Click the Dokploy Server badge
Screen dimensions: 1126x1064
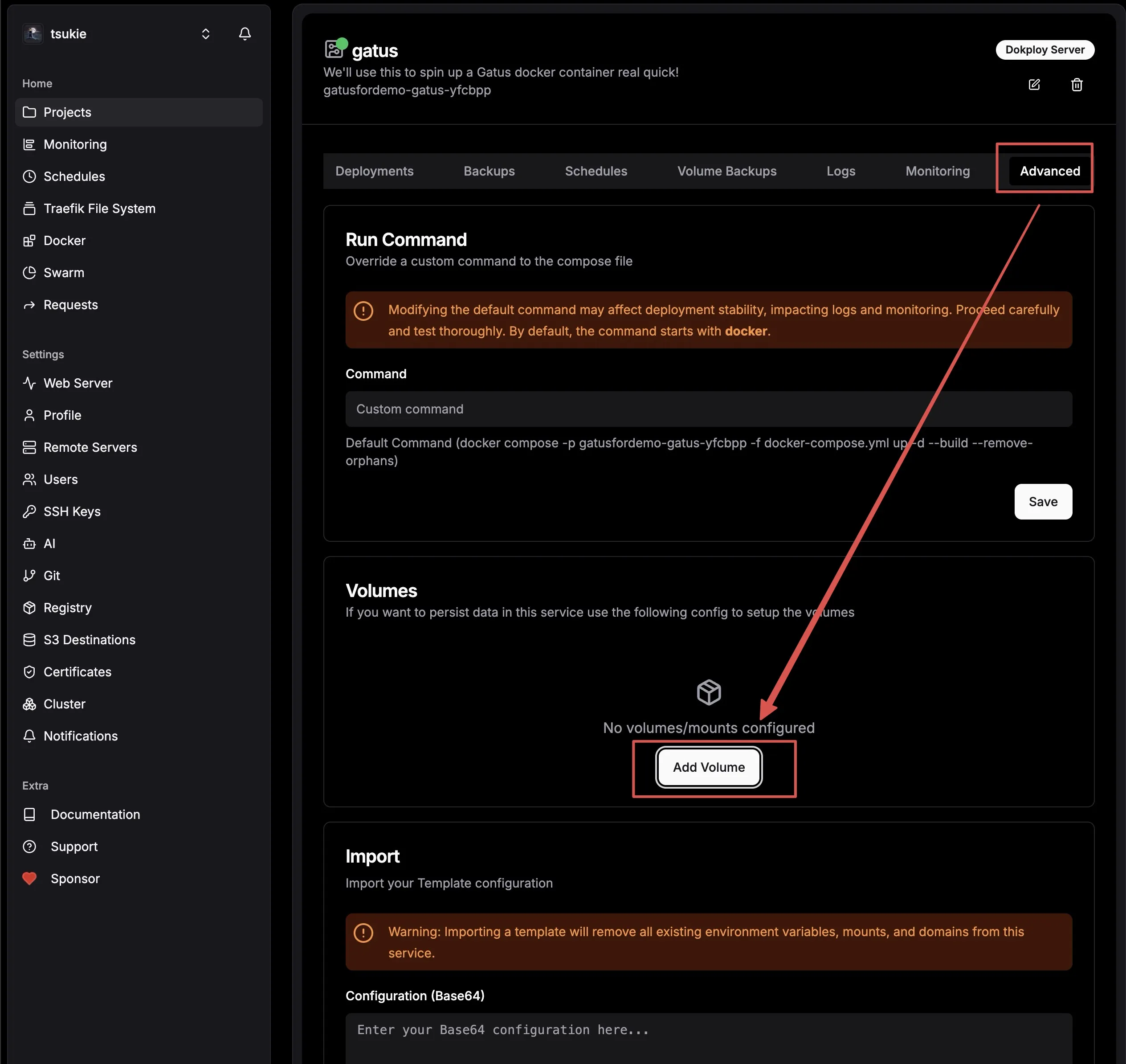(1044, 50)
